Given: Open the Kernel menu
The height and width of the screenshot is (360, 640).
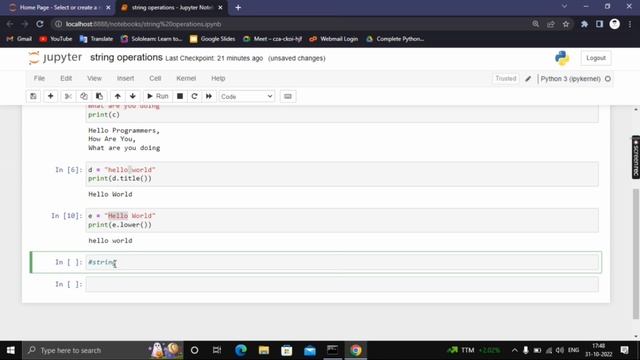Looking at the screenshot, I should (x=186, y=78).
